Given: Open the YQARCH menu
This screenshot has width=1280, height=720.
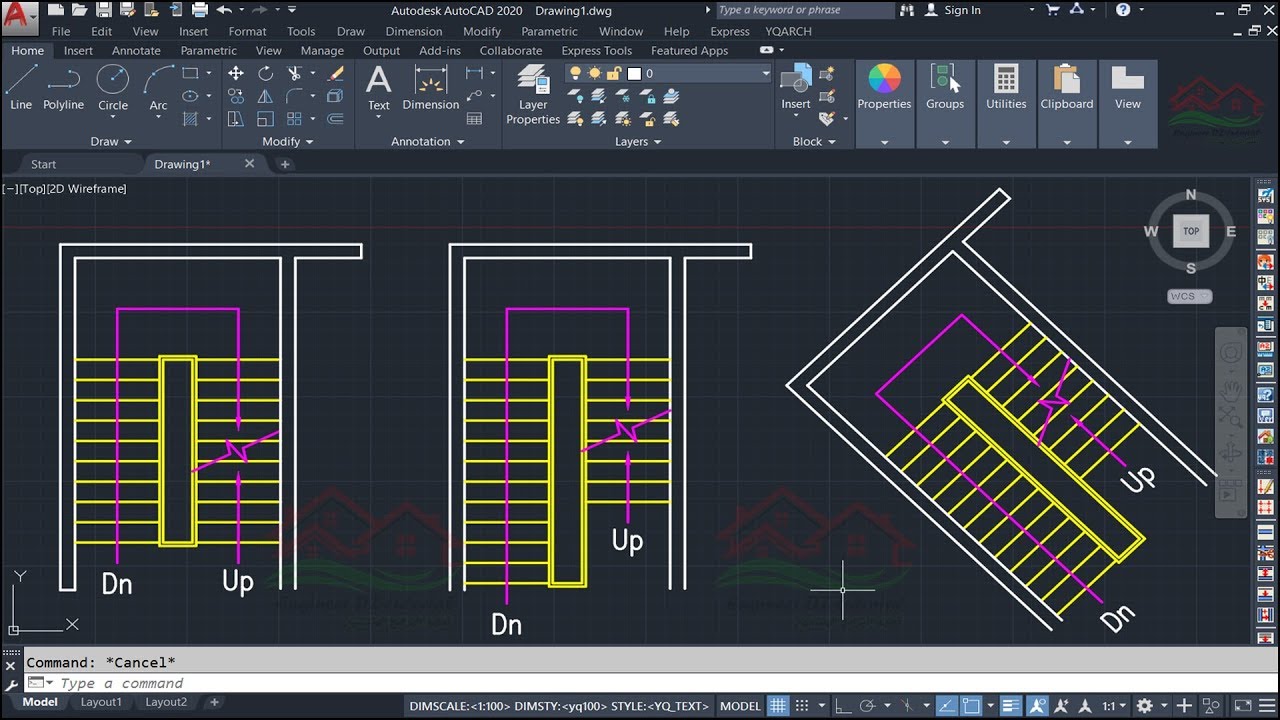Looking at the screenshot, I should click(x=789, y=32).
